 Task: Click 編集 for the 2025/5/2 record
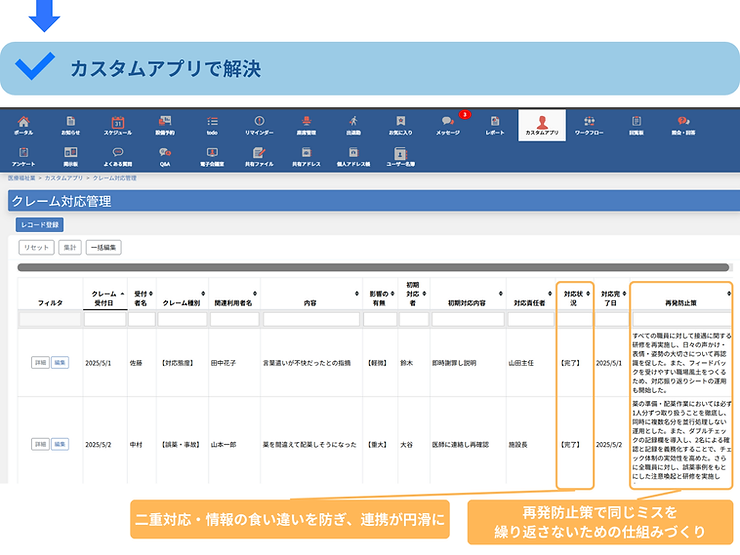pos(60,443)
